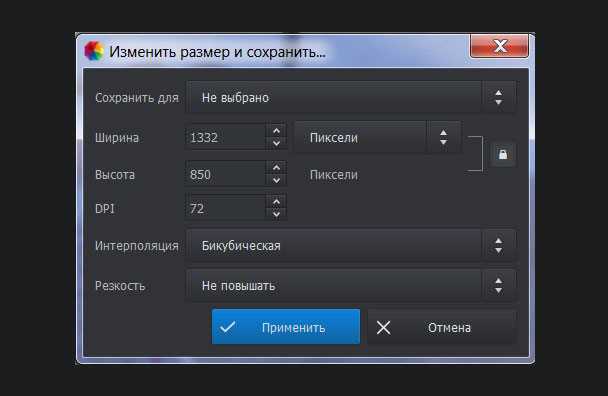Viewport: 608px width, 396px height.
Task: Click the "DPI" label
Action: [x=105, y=209]
